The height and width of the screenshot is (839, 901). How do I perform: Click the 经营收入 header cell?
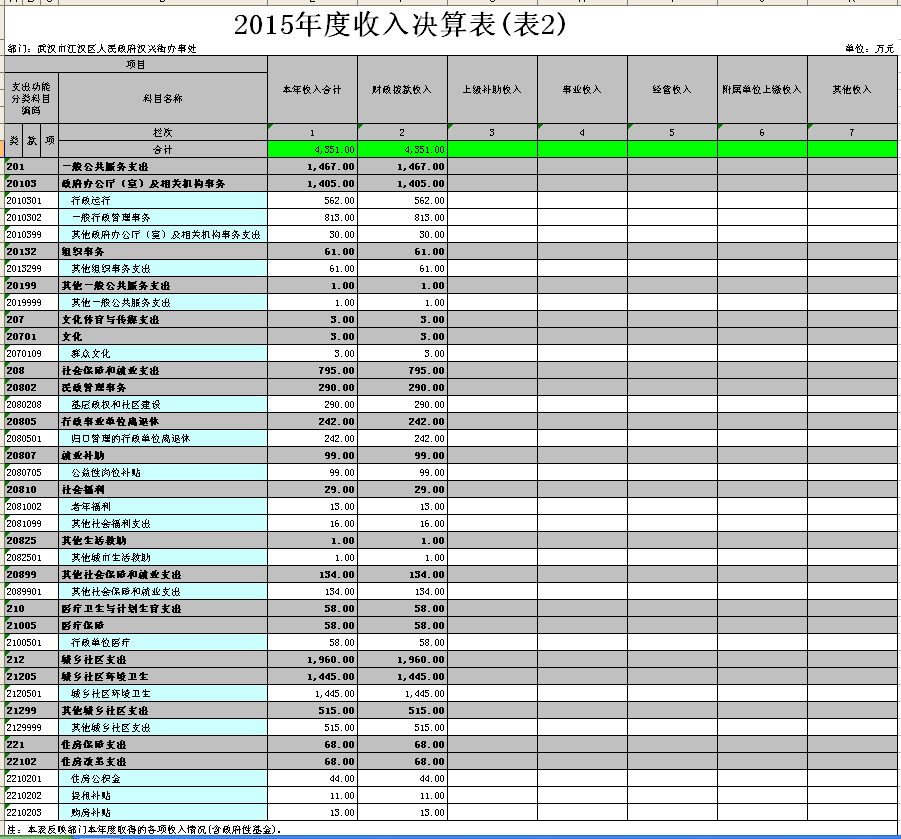pos(672,90)
